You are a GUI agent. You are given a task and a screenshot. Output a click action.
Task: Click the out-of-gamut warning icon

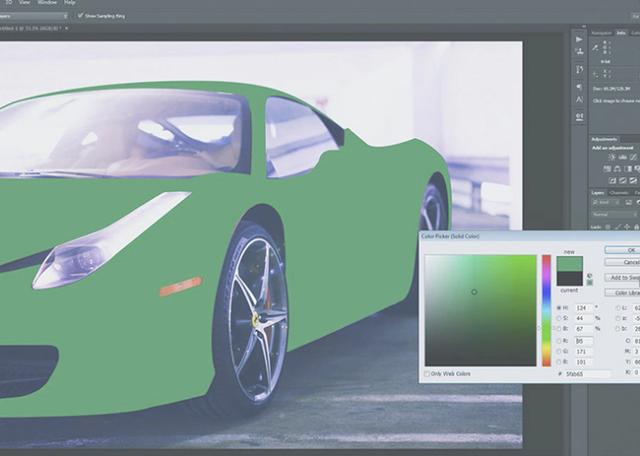(589, 276)
